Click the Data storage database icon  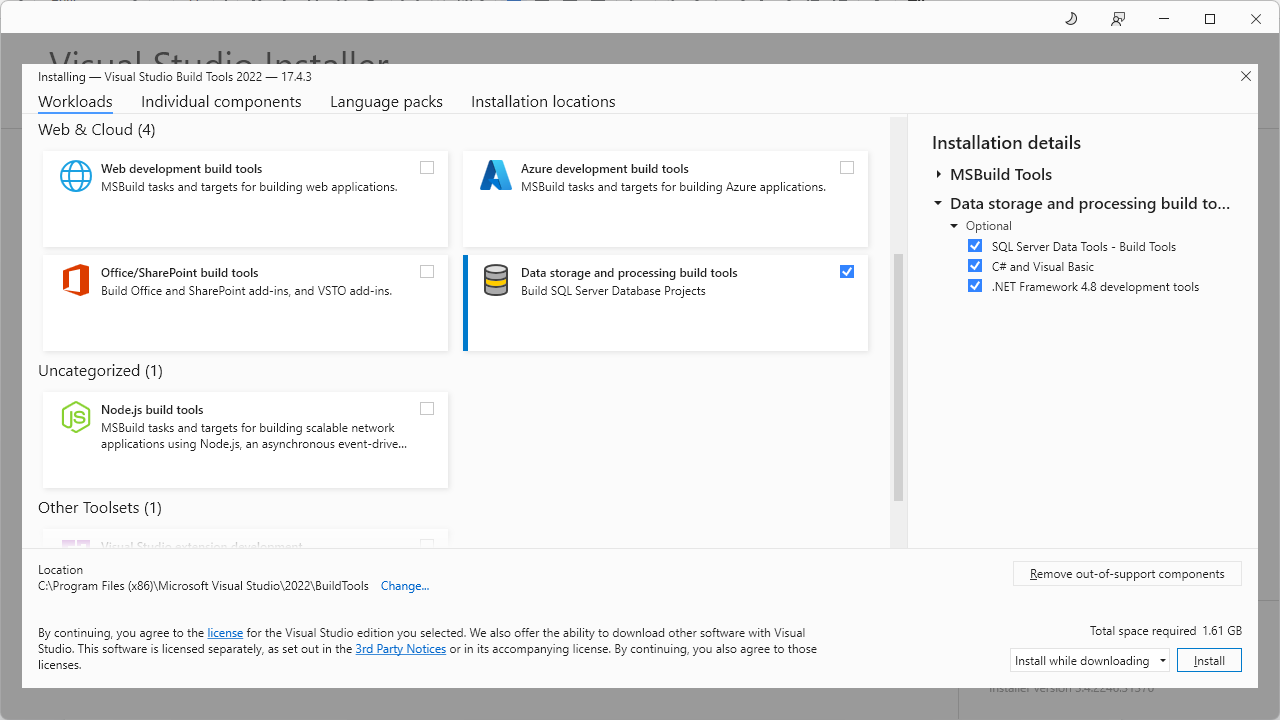click(x=496, y=280)
